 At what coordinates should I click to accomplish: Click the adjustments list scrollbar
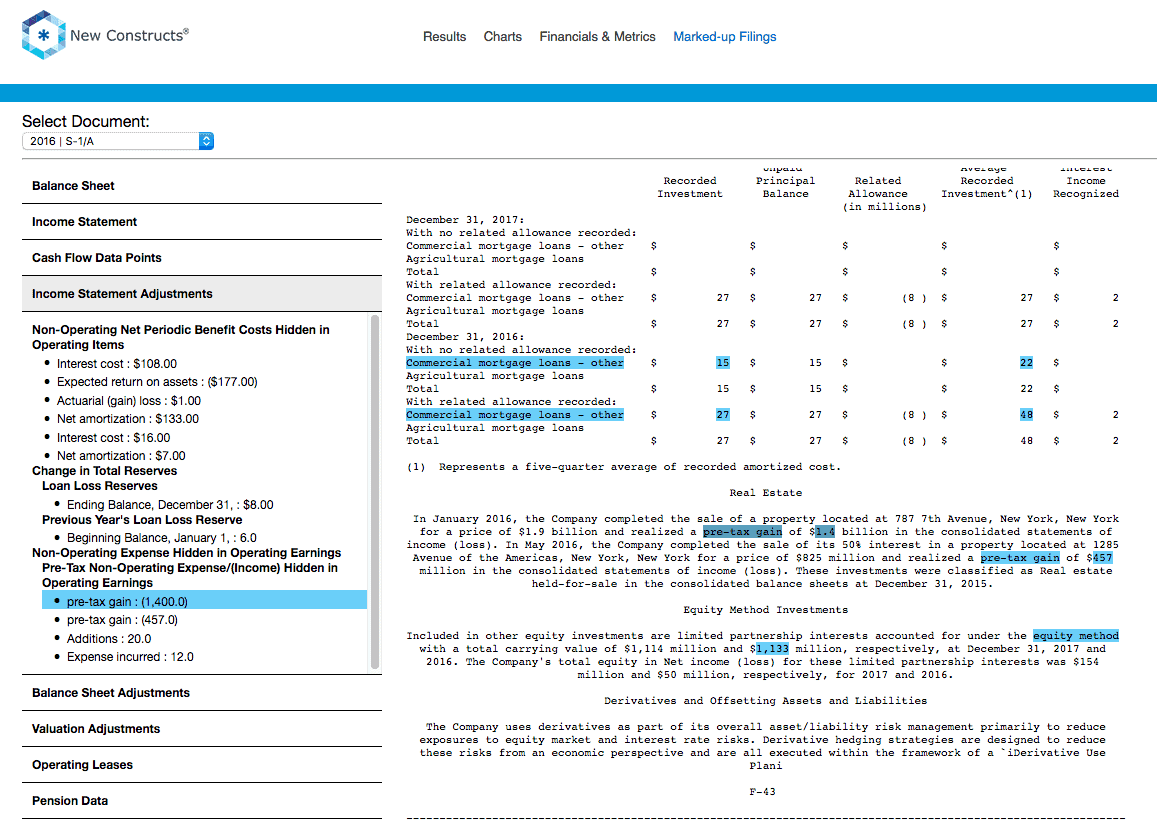coord(375,491)
